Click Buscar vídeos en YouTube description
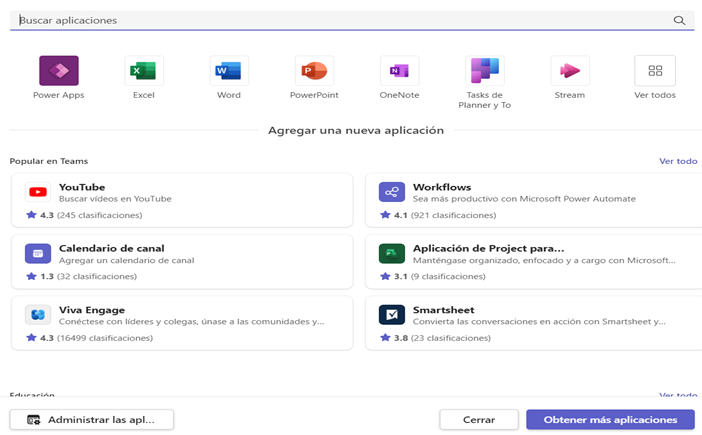702x435 pixels. [x=115, y=199]
